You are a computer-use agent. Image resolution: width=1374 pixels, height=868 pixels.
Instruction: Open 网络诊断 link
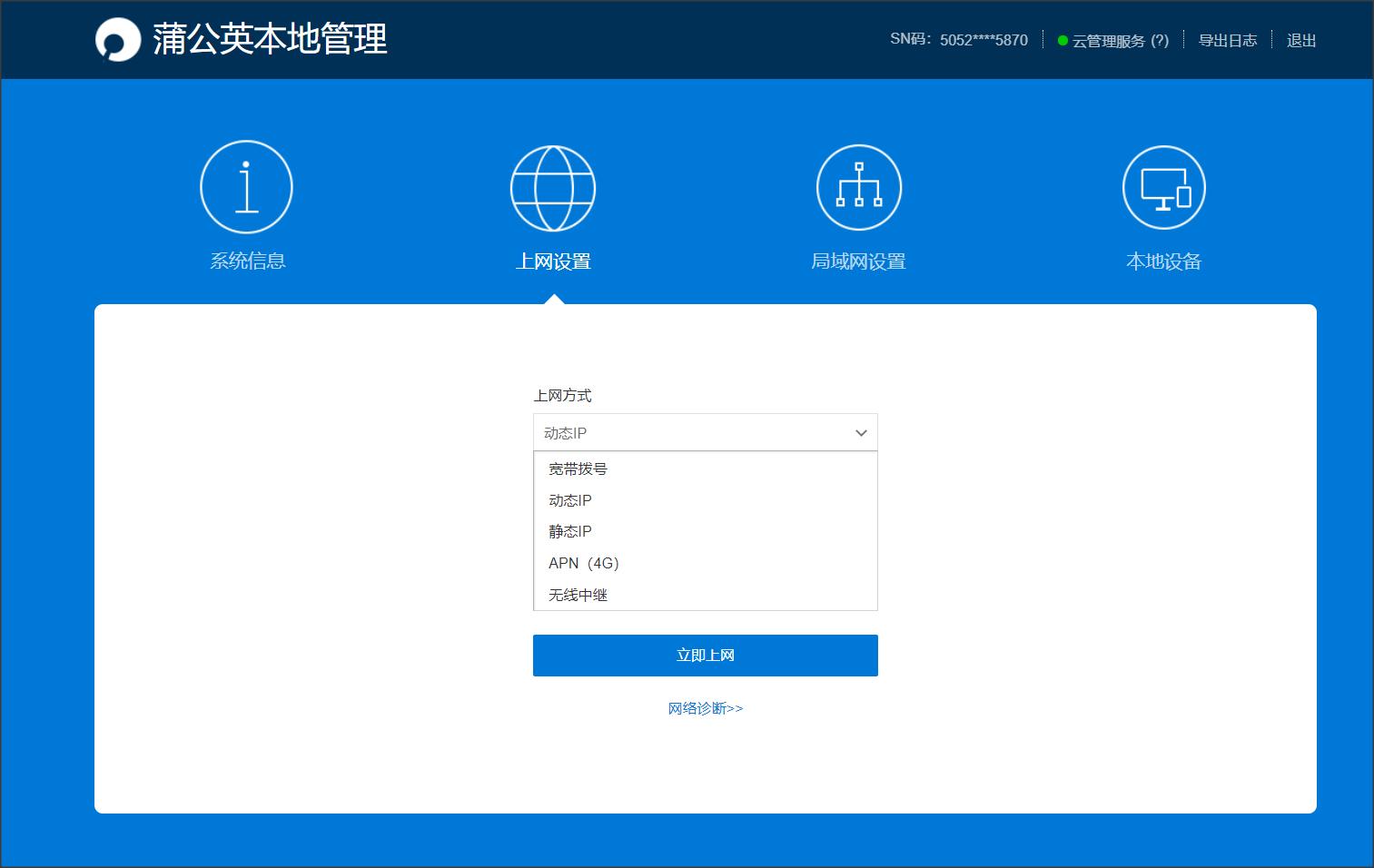[x=705, y=708]
